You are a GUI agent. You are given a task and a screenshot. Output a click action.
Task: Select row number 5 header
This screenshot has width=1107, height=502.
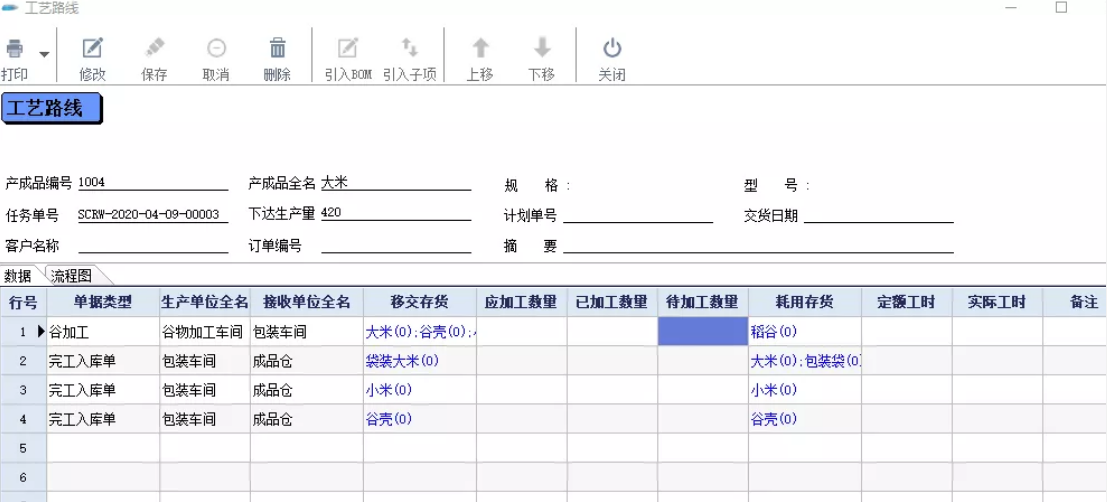[23, 448]
